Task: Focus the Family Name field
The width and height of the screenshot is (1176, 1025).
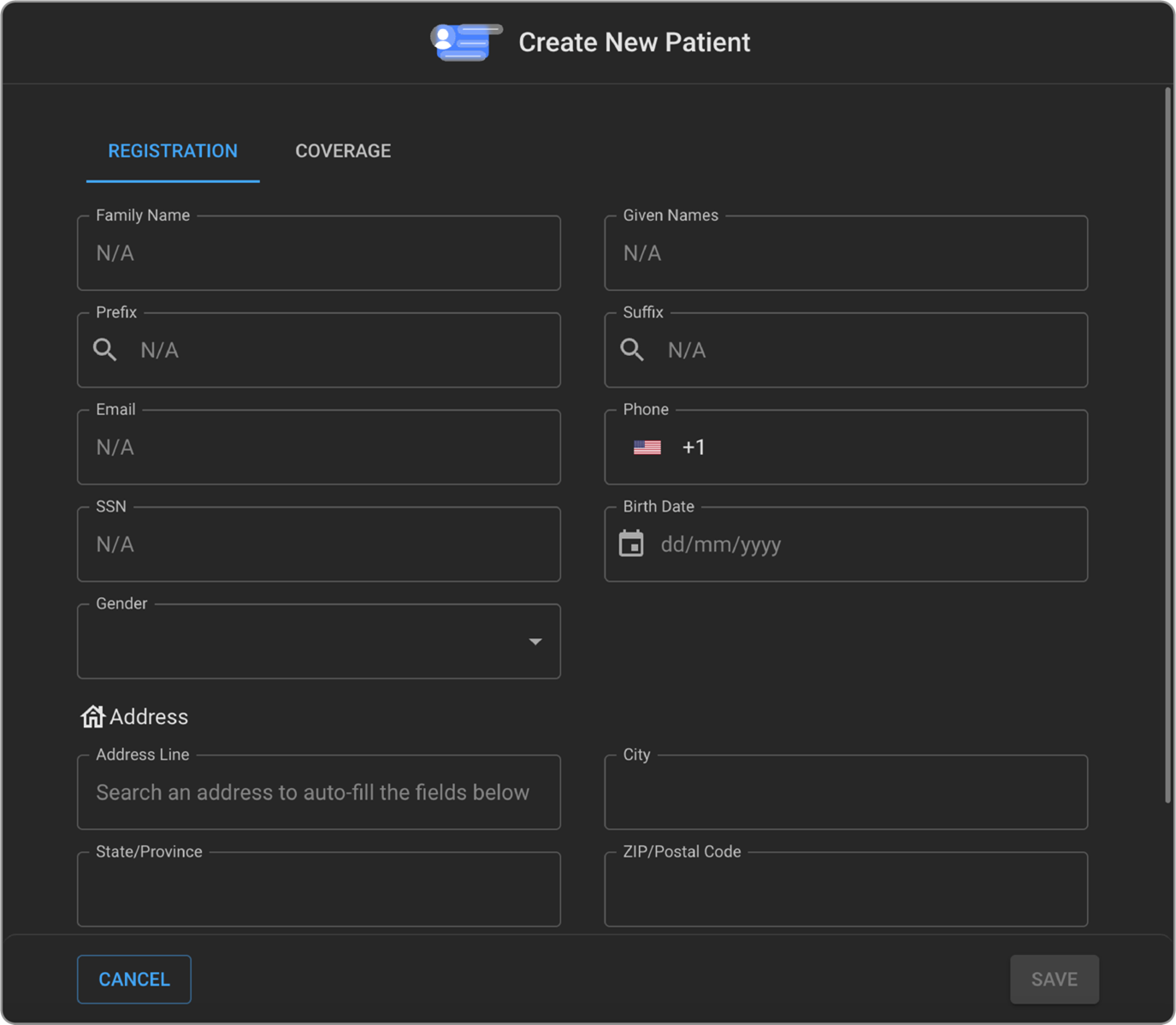Action: (x=318, y=254)
